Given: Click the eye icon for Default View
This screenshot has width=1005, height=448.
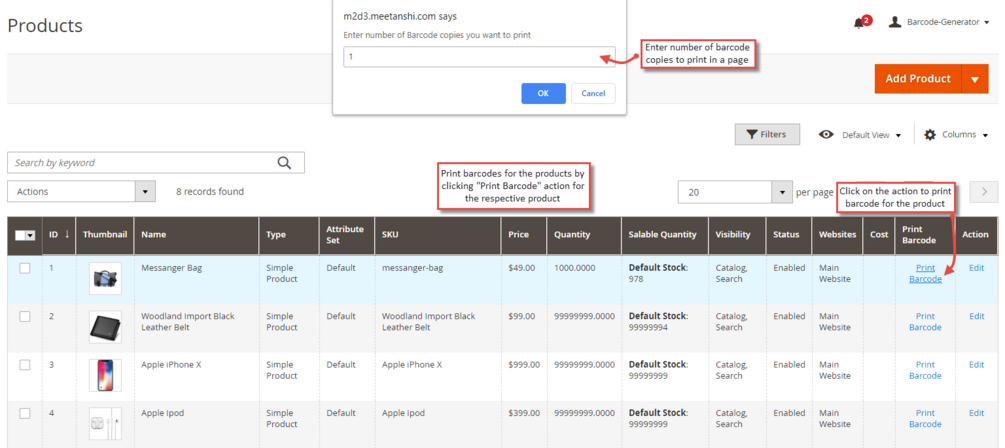Looking at the screenshot, I should click(x=827, y=135).
